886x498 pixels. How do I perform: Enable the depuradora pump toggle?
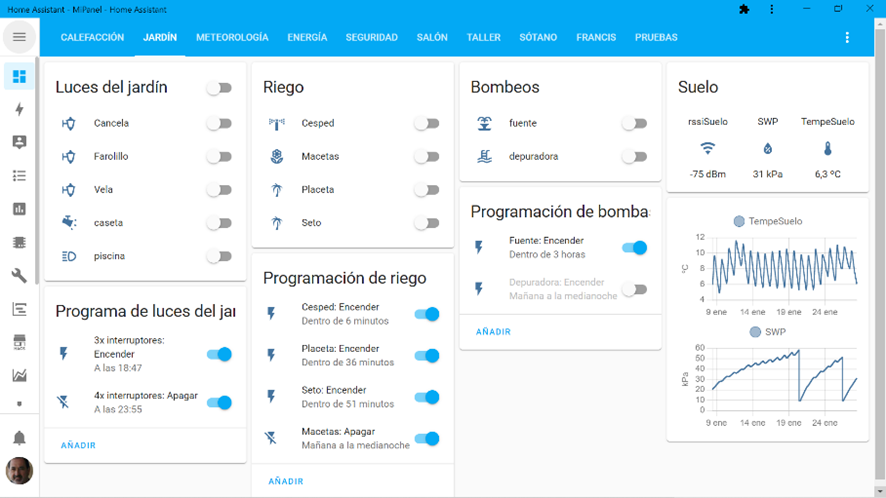(634, 157)
